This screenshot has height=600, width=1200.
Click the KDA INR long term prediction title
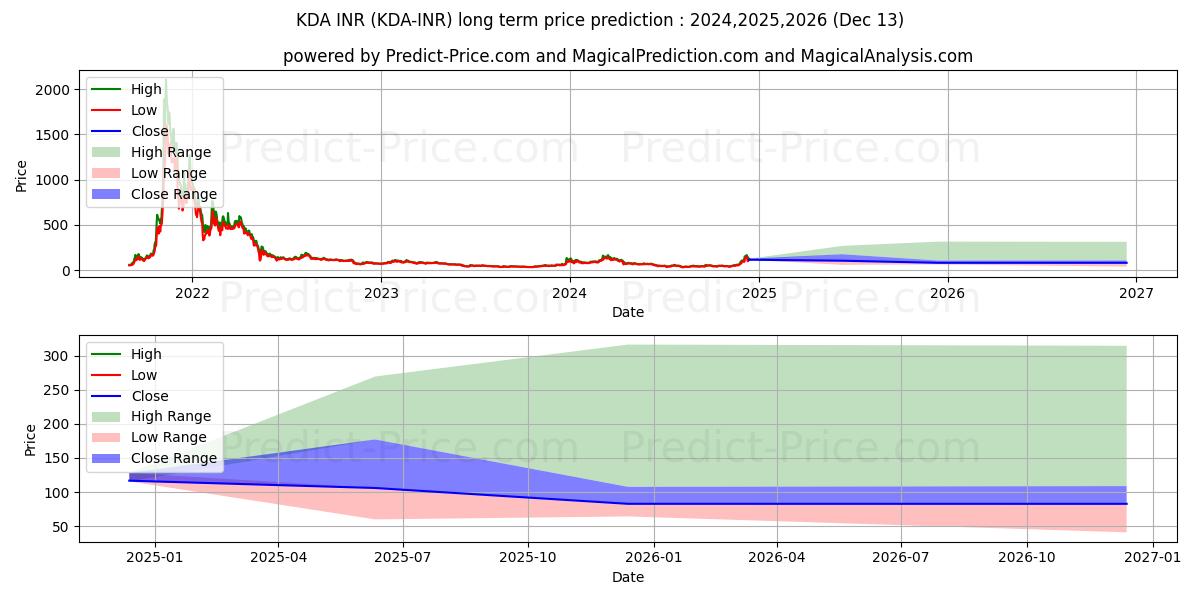[600, 20]
